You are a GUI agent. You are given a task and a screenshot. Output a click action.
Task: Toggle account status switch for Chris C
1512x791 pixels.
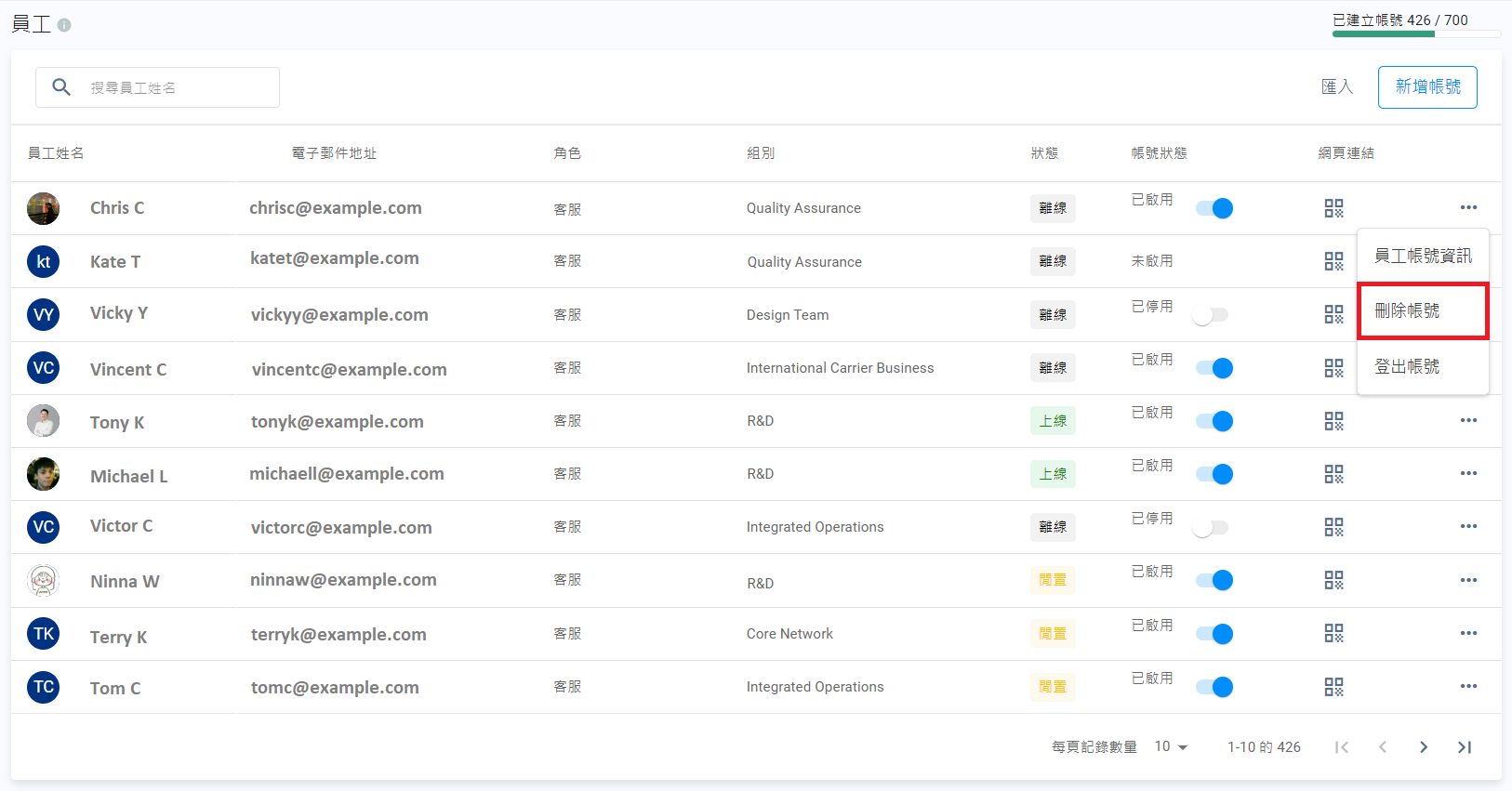[1214, 208]
